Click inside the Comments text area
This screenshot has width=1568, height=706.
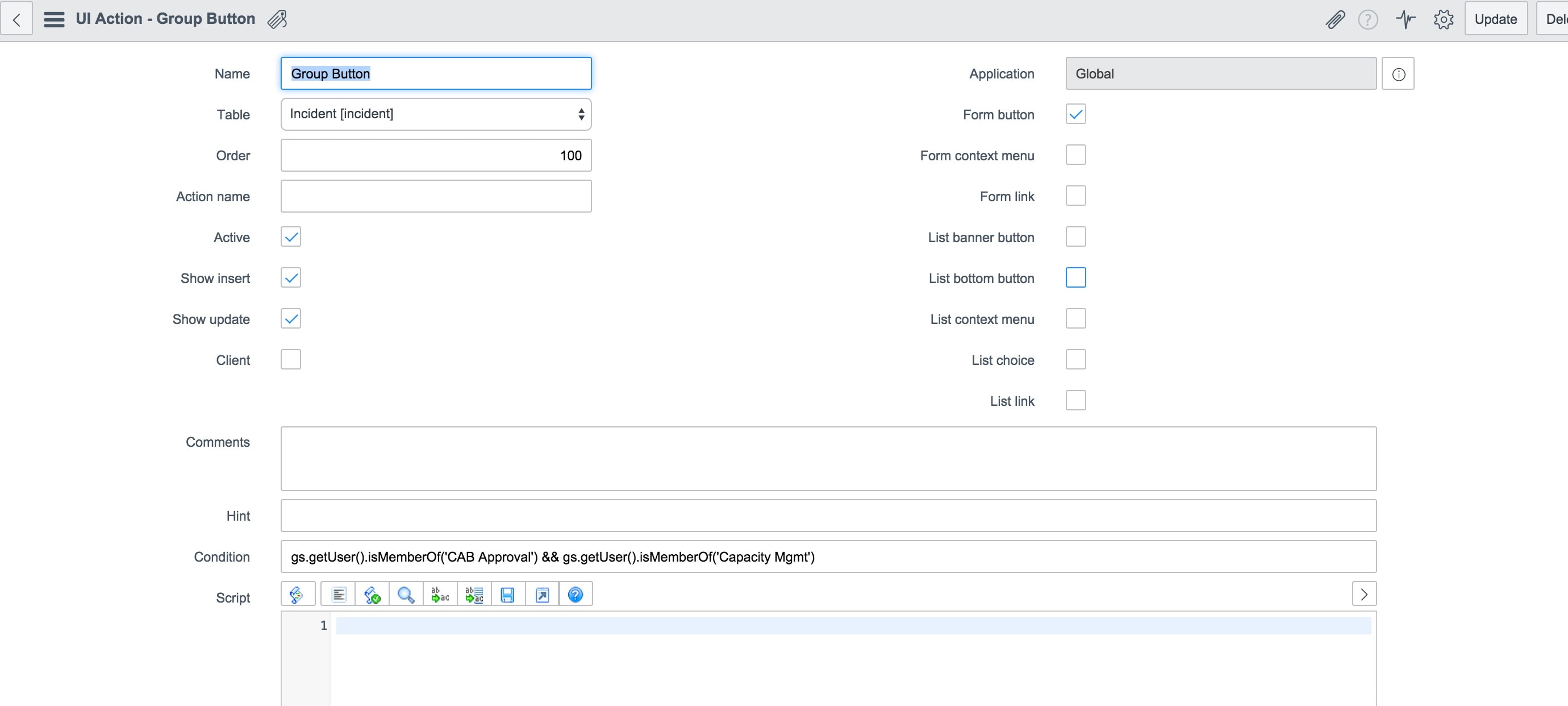point(828,459)
